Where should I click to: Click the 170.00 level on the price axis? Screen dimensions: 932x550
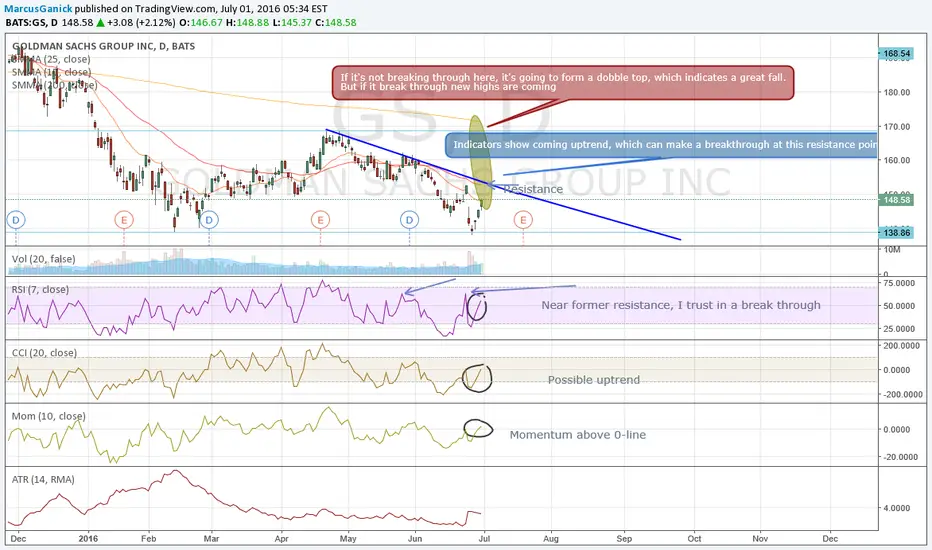point(897,127)
